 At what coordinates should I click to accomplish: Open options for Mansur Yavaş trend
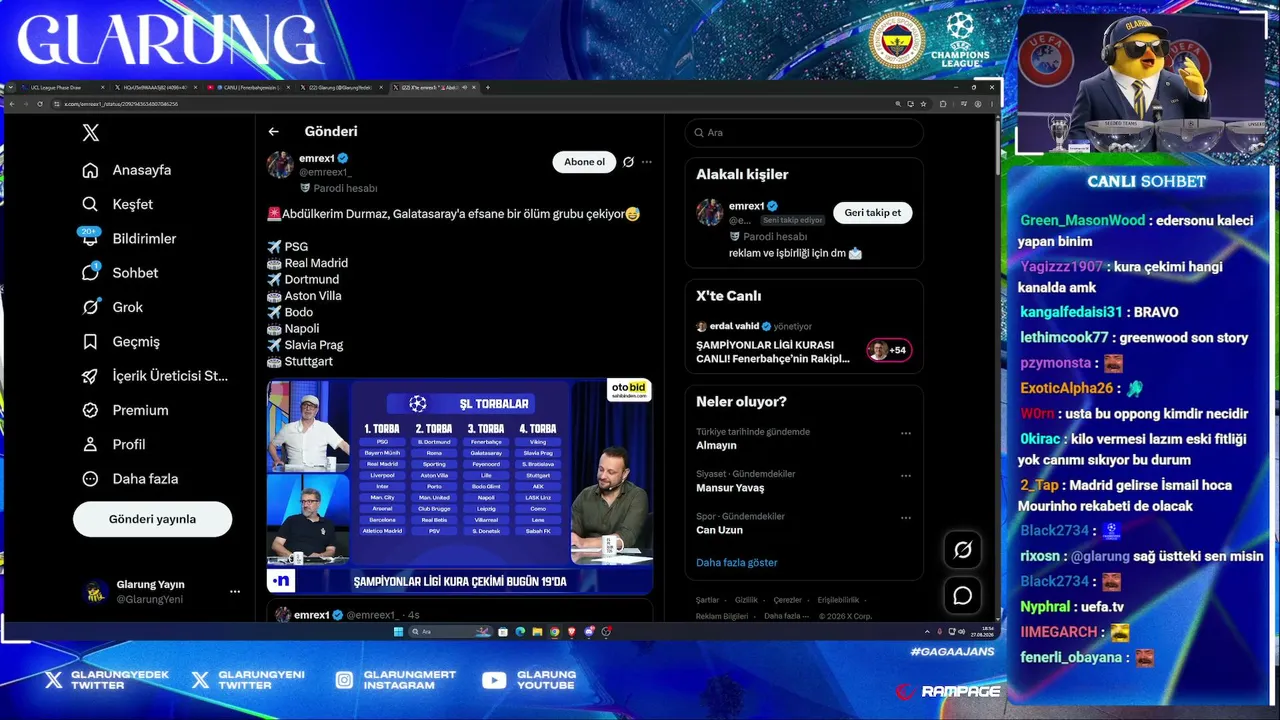pyautogui.click(x=906, y=475)
